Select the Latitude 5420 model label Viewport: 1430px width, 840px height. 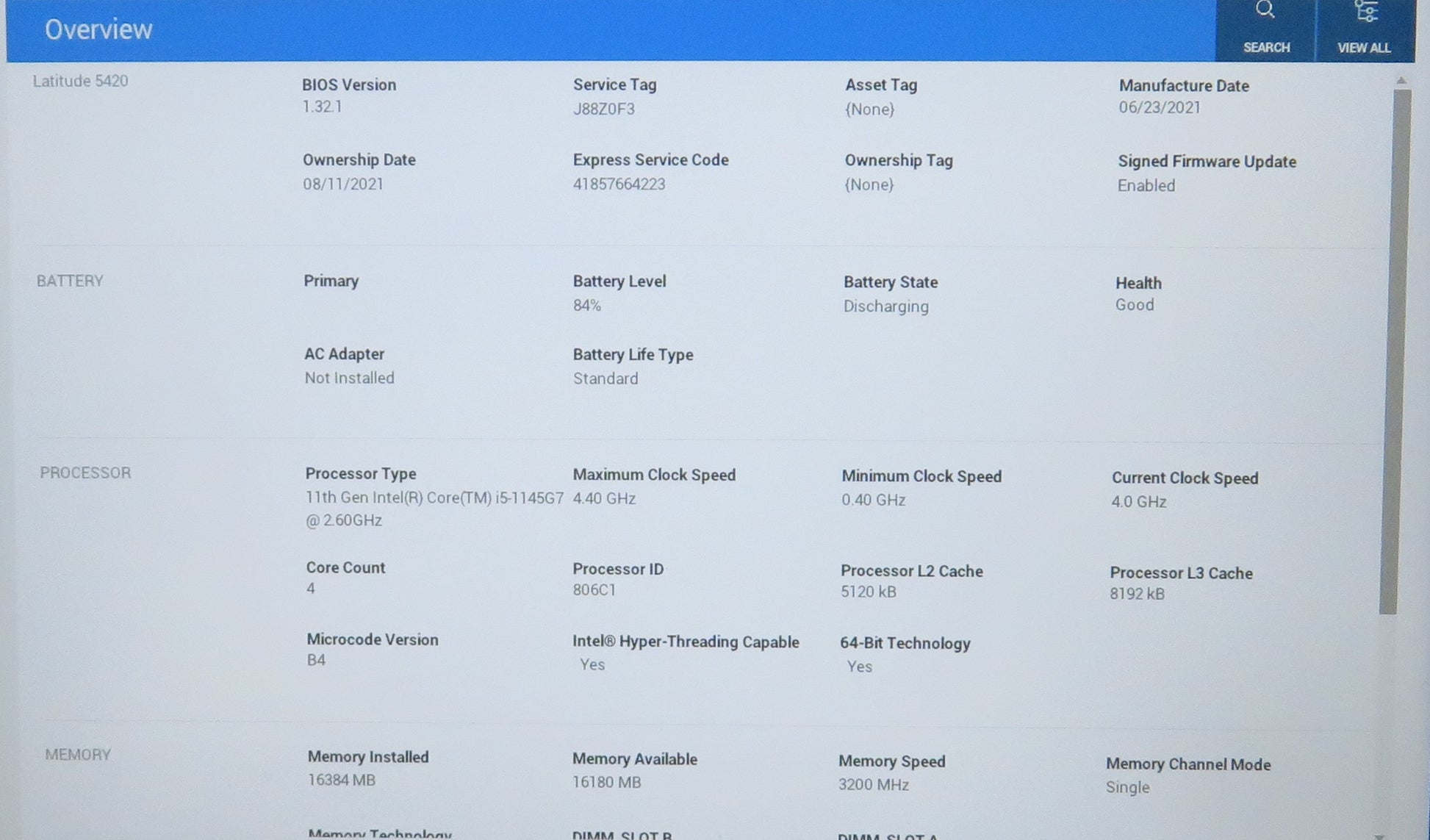pyautogui.click(x=80, y=81)
